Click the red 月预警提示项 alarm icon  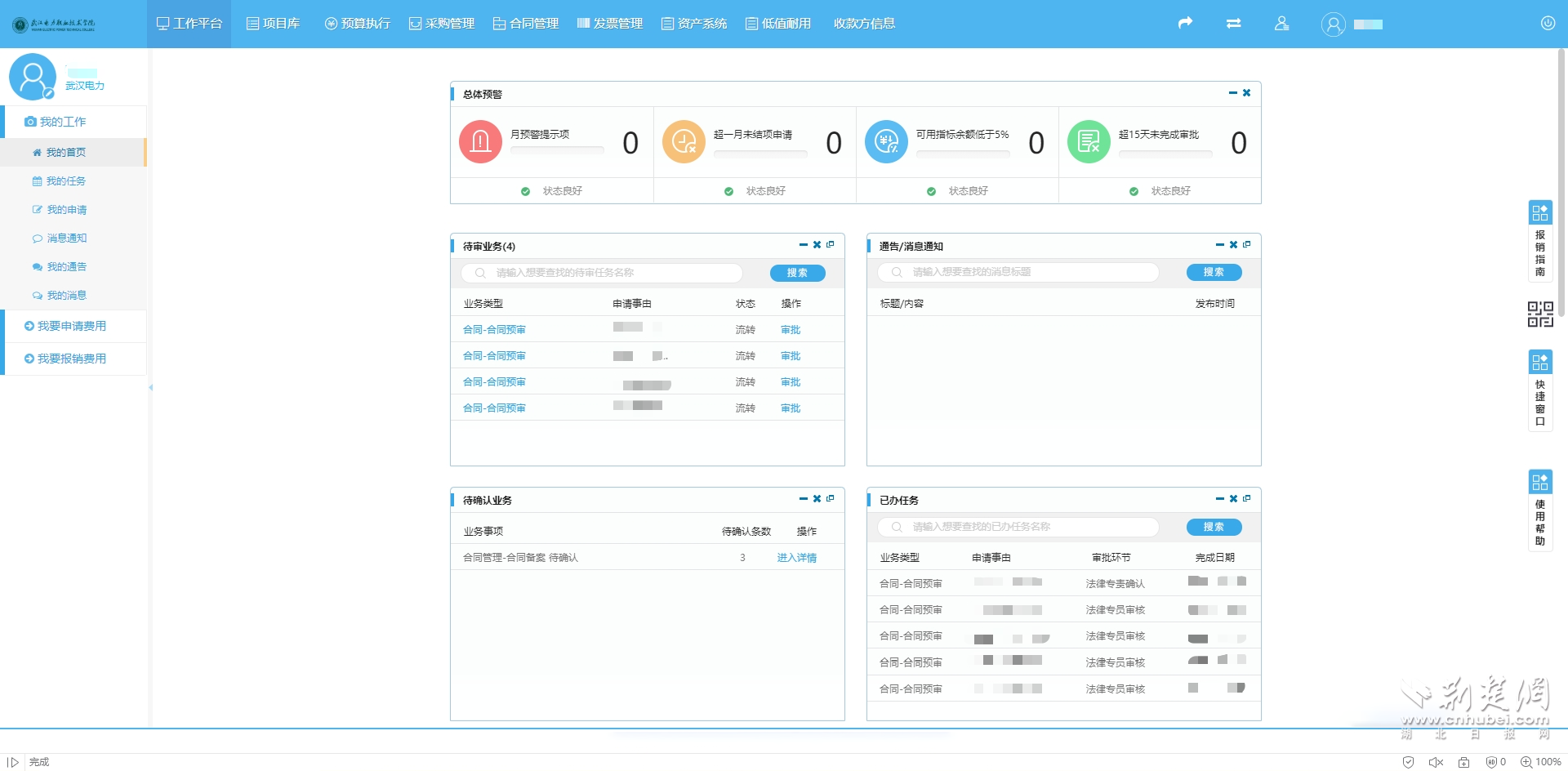click(x=480, y=142)
